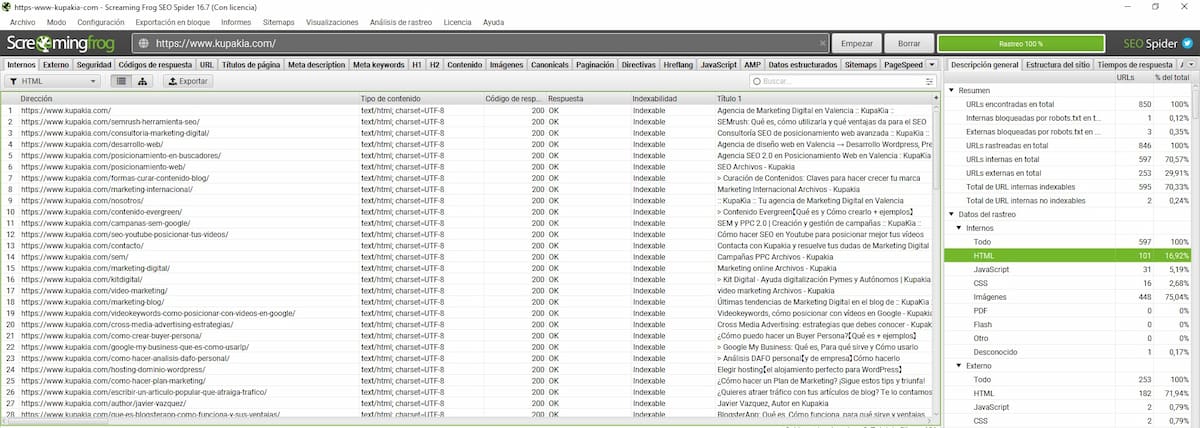Switch to tree structure view
The width and height of the screenshot is (1200, 428).
(x=143, y=81)
